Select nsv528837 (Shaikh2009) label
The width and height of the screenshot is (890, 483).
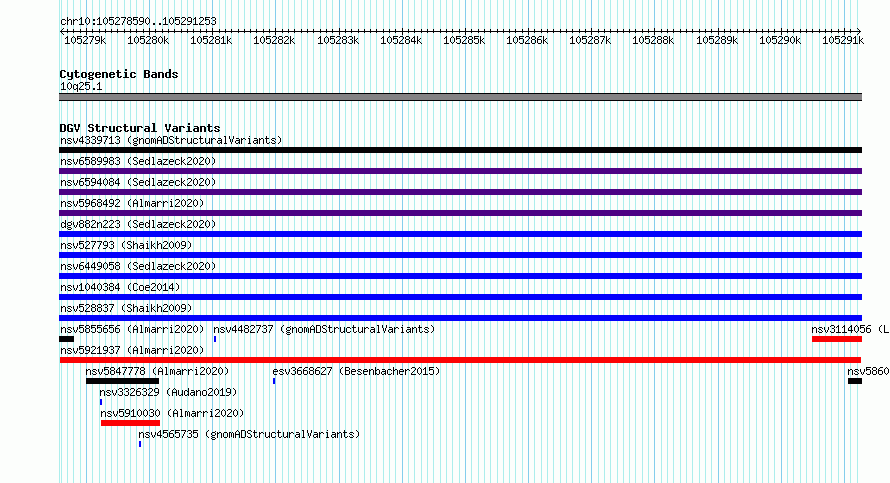(x=126, y=308)
